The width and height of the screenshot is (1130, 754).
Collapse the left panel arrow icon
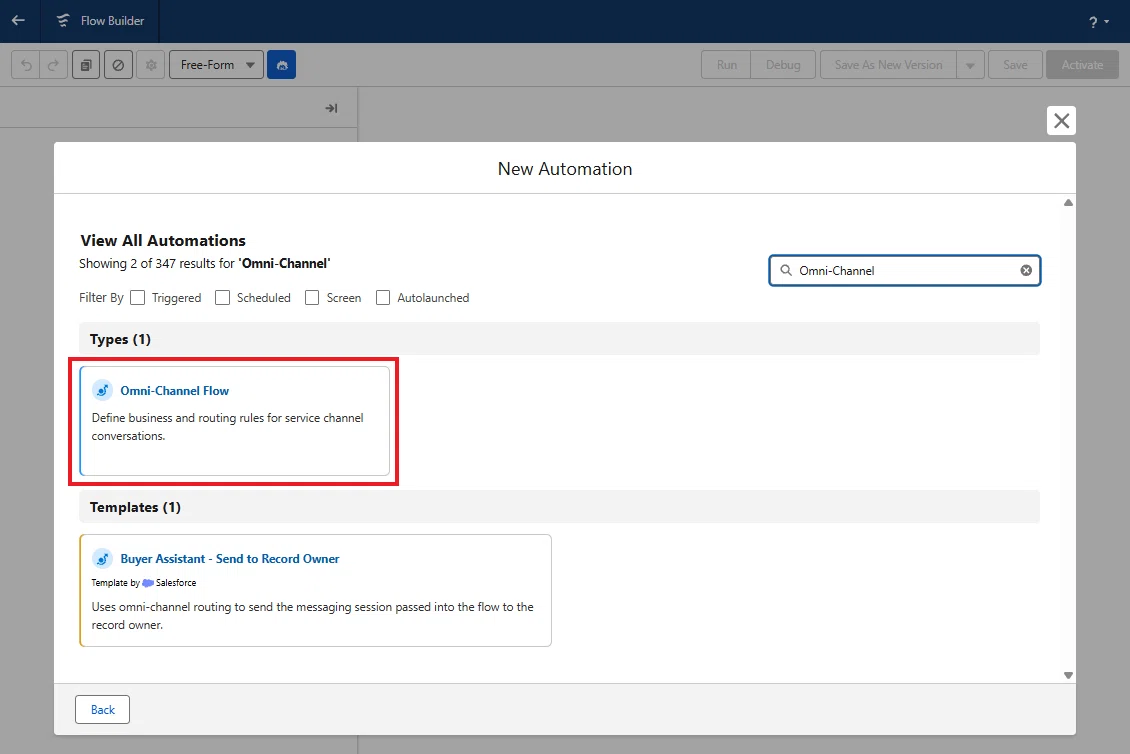point(331,108)
